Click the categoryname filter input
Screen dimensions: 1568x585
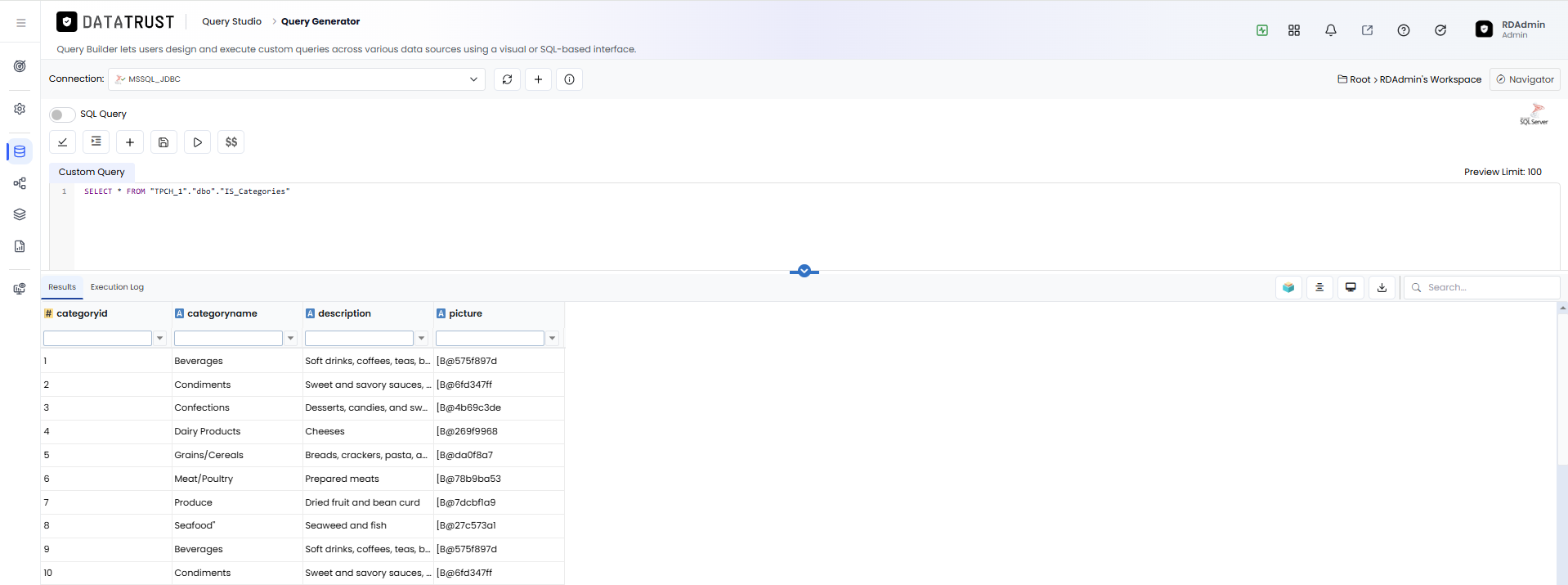pos(228,338)
